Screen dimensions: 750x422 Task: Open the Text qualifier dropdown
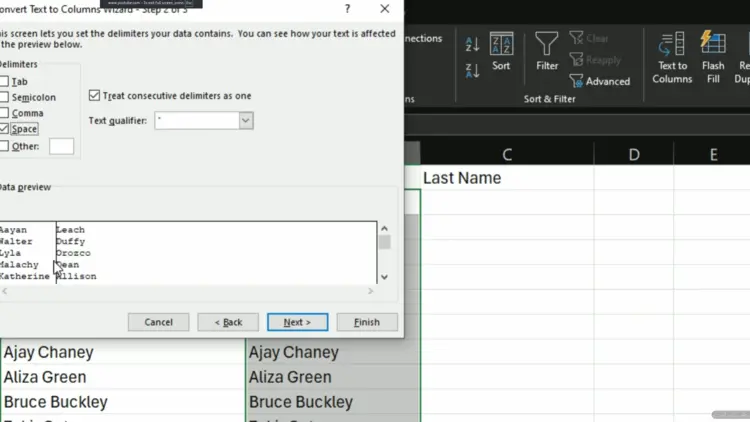point(246,121)
